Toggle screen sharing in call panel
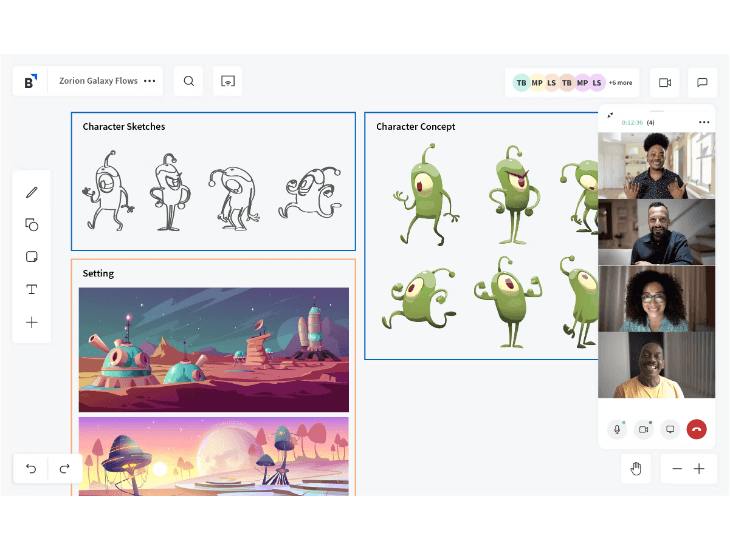Viewport: 730px width, 550px height. point(670,429)
